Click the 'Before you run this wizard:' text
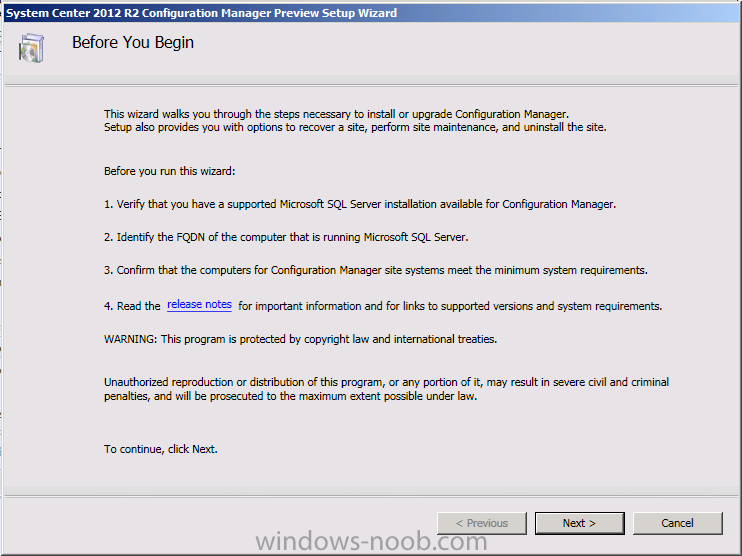The height and width of the screenshot is (556, 742). (x=169, y=171)
